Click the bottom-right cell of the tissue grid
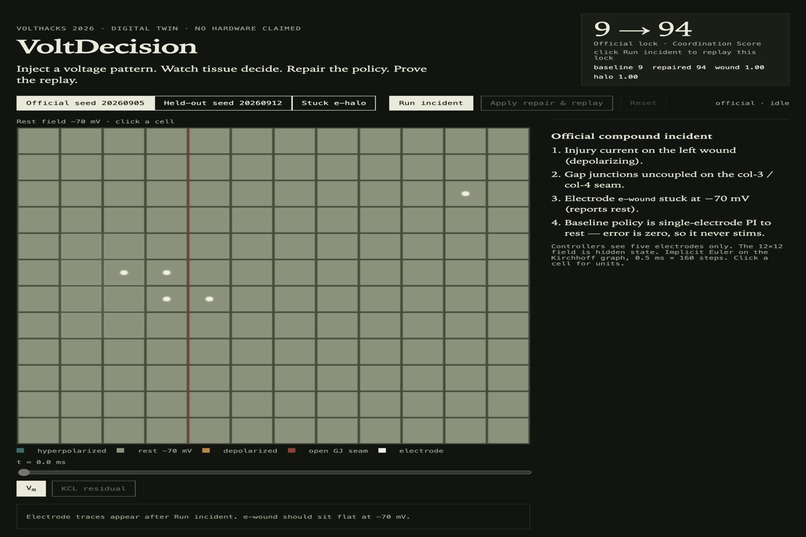806x537 pixels. click(x=508, y=431)
